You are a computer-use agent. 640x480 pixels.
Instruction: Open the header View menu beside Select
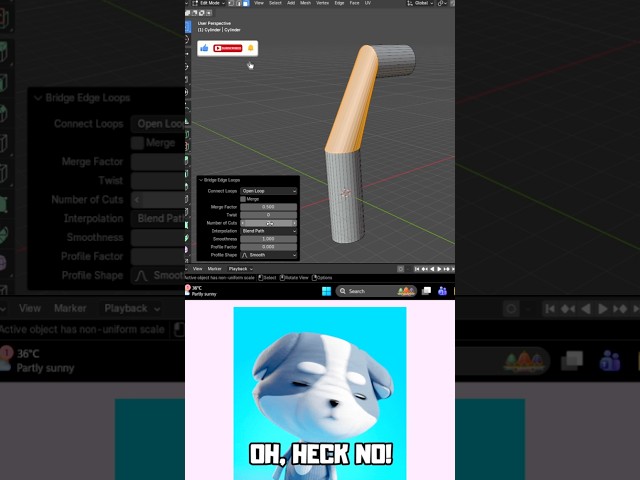pos(259,3)
